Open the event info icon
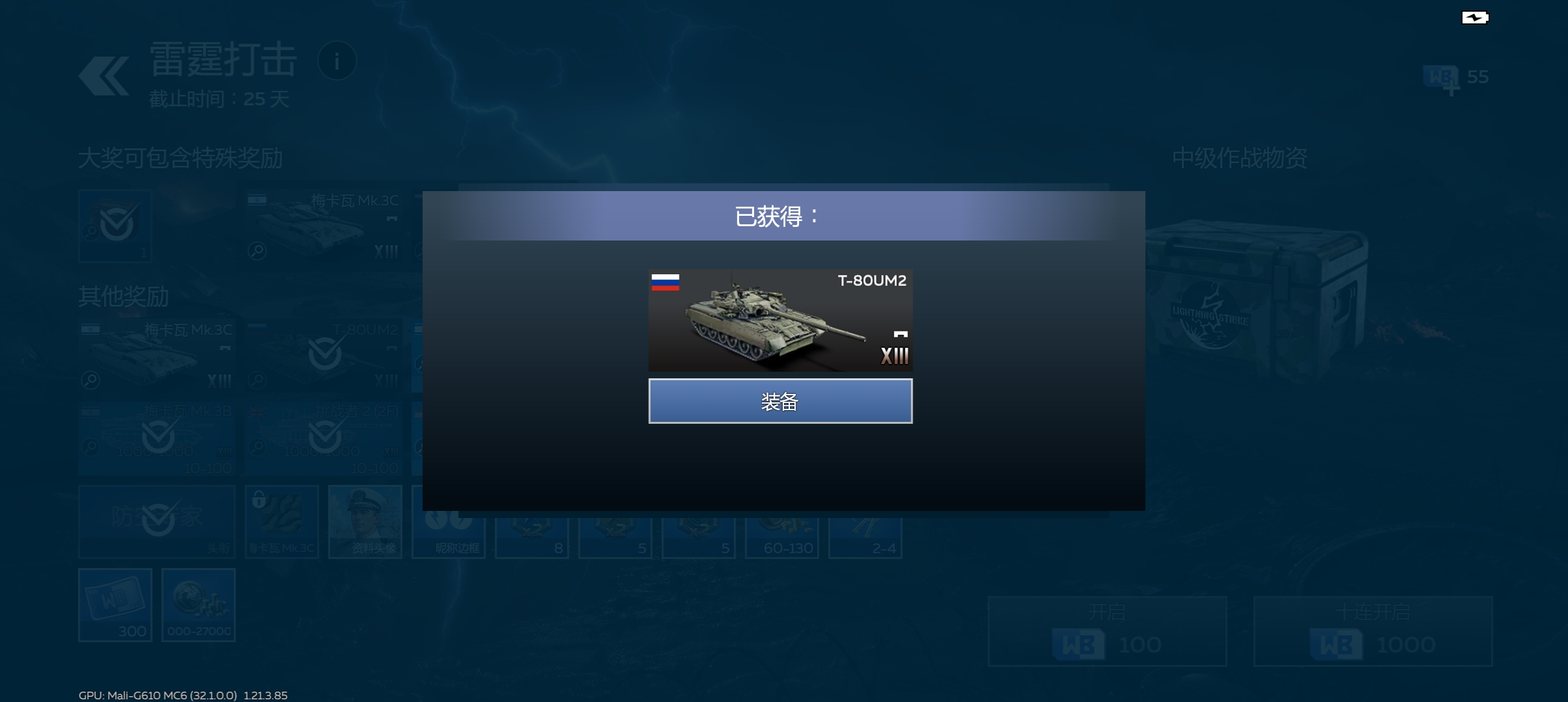1568x702 pixels. (337, 61)
